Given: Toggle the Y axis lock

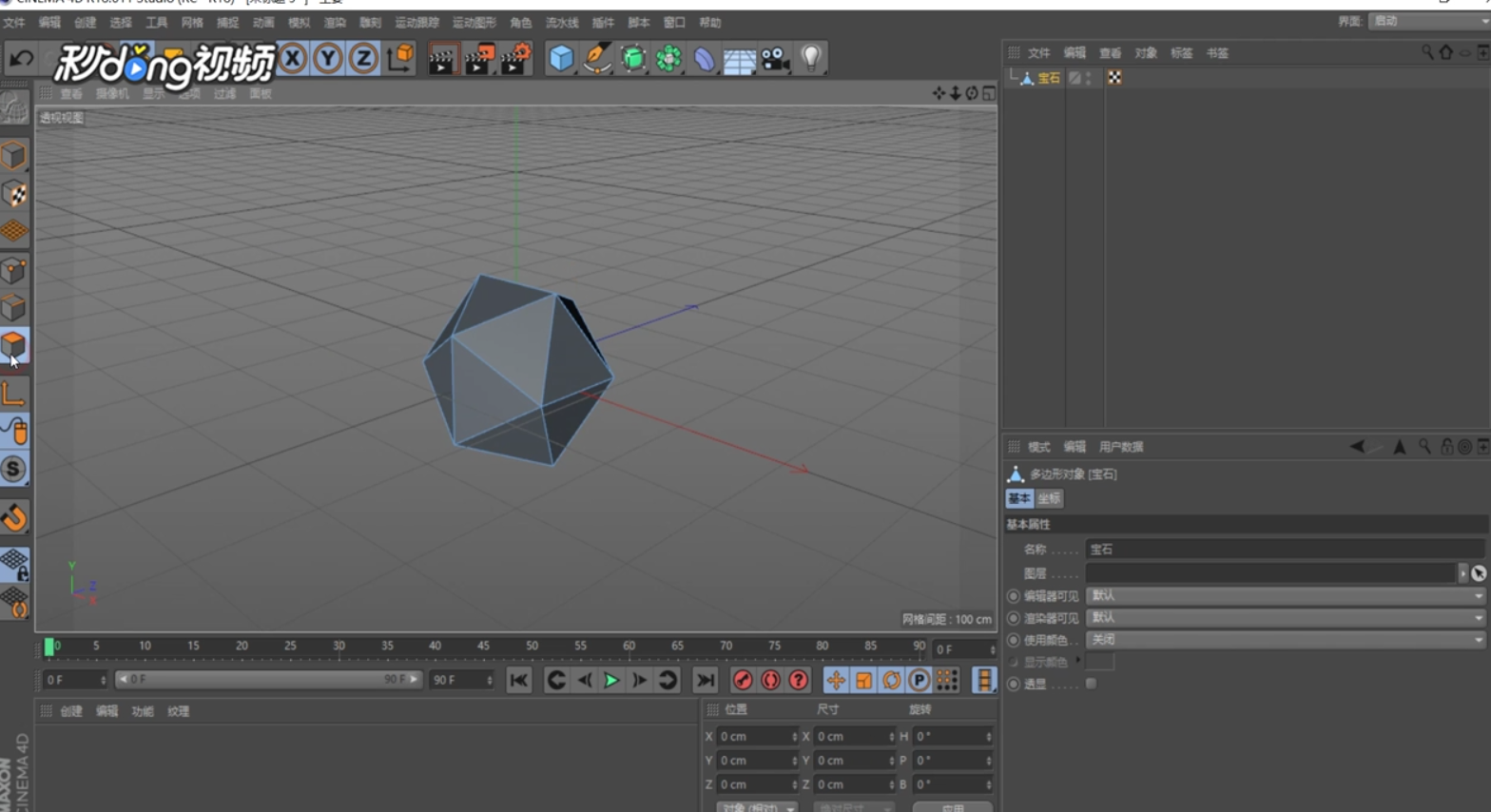Looking at the screenshot, I should [328, 59].
